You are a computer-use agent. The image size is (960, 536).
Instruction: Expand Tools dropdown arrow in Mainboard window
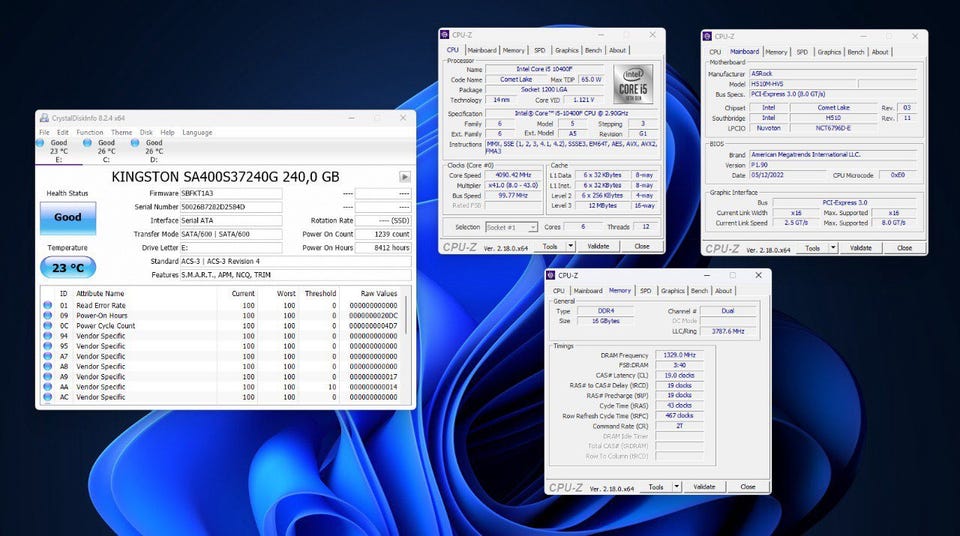tap(830, 248)
